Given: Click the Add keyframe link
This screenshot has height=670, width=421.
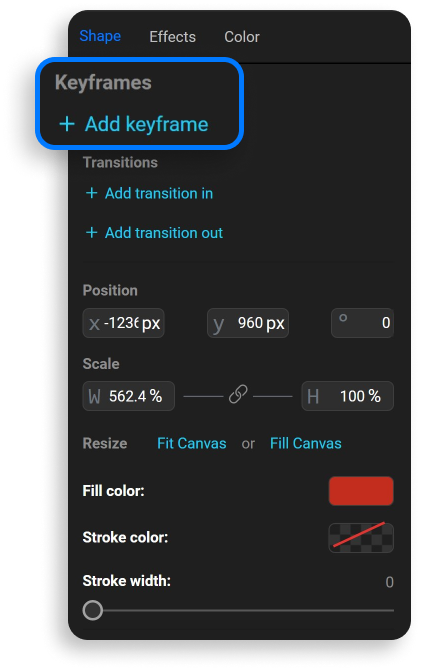Looking at the screenshot, I should coord(147,124).
